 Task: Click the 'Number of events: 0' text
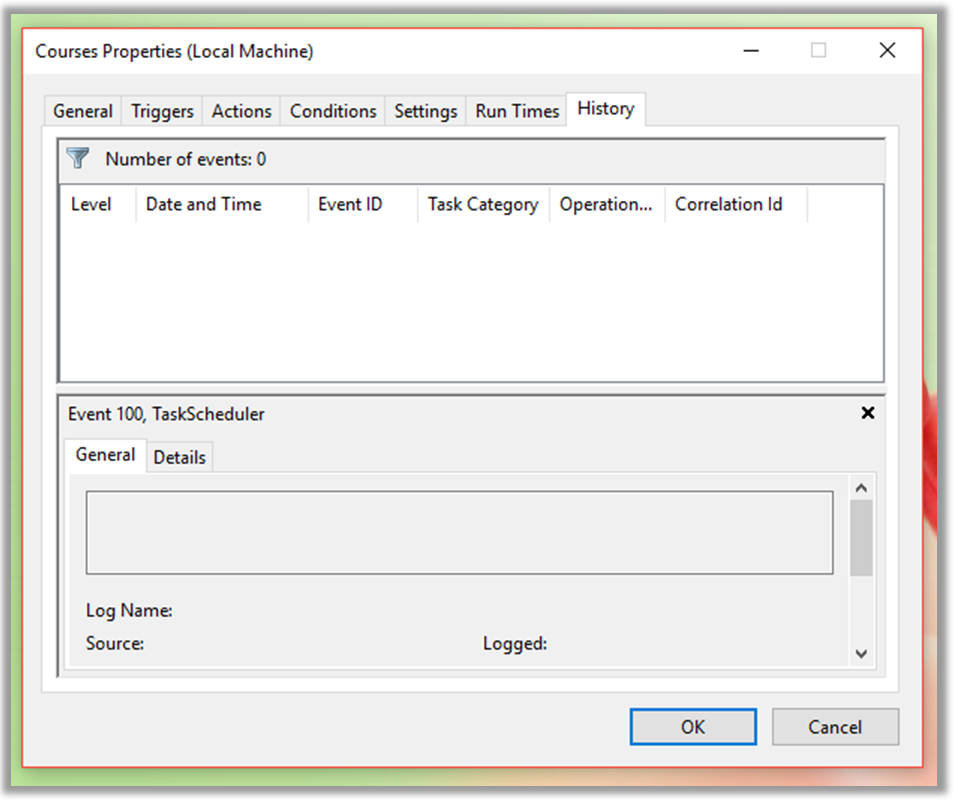pyautogui.click(x=186, y=159)
